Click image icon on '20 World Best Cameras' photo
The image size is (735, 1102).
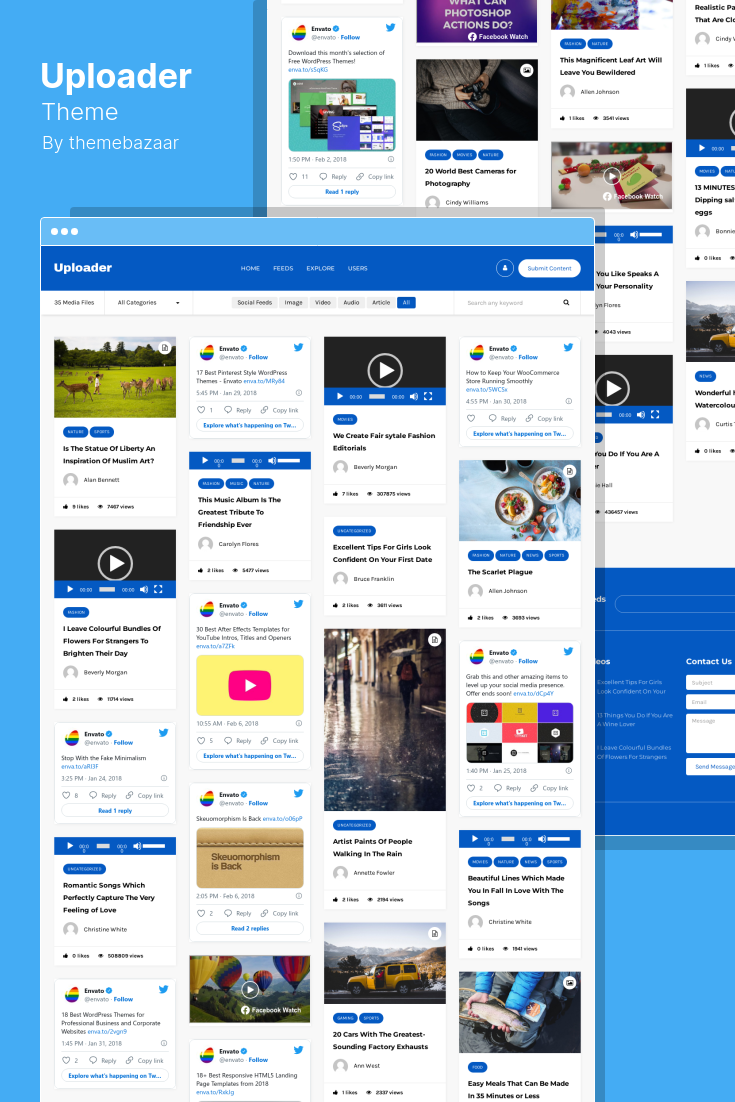point(526,70)
